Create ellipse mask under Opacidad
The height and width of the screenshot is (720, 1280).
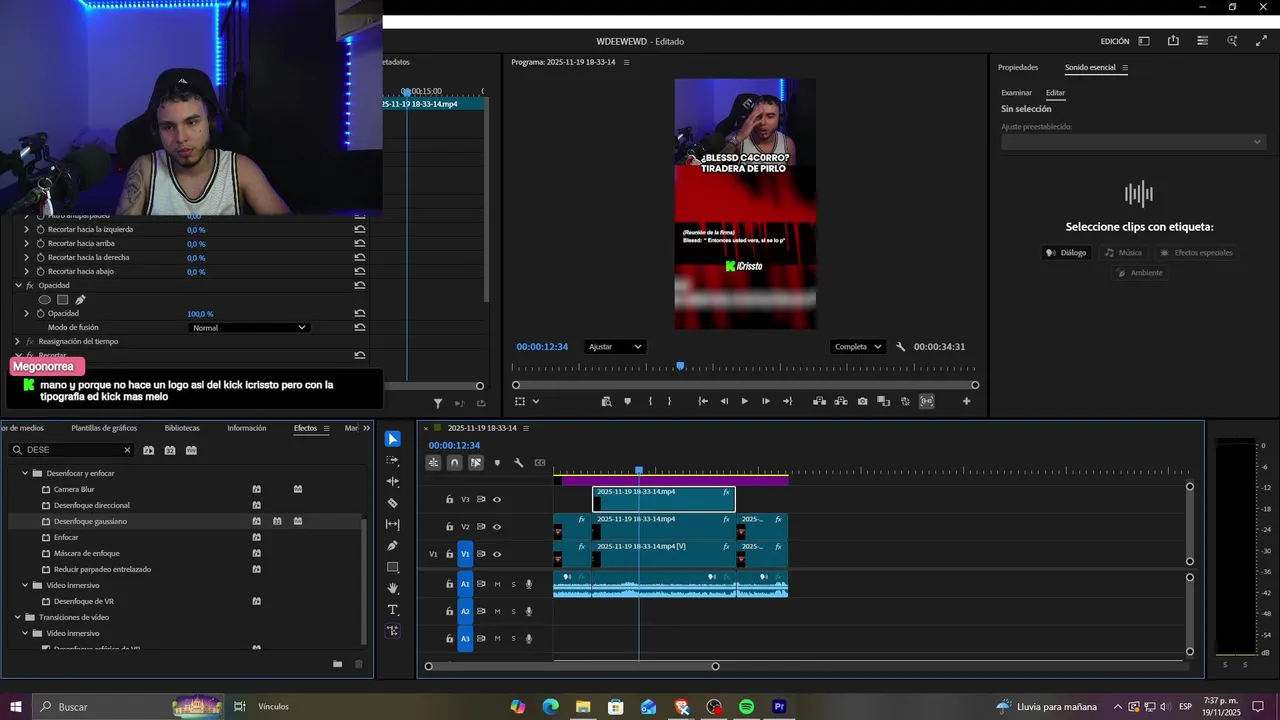tap(44, 300)
